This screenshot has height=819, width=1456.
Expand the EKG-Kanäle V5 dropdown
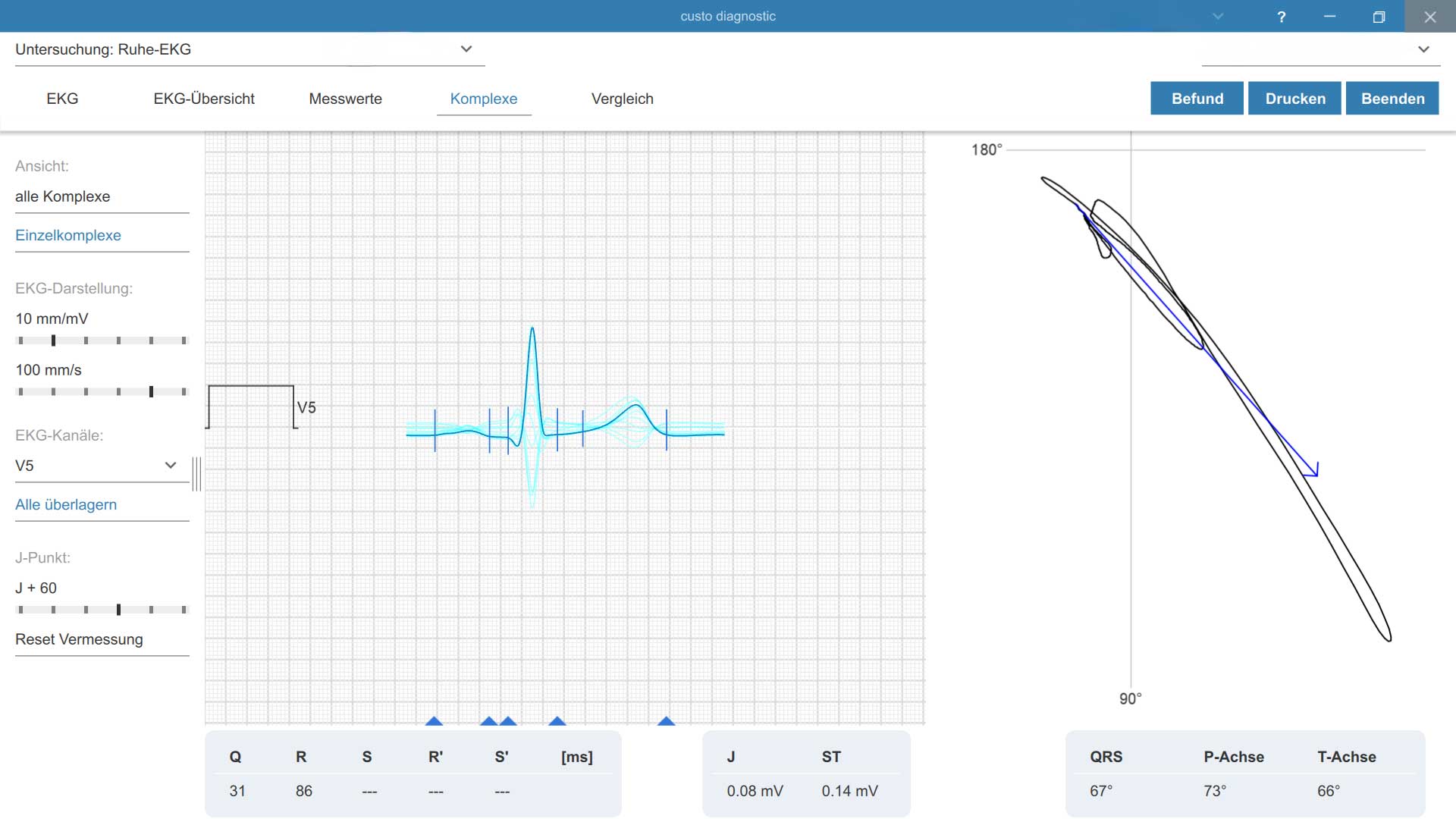click(x=102, y=466)
